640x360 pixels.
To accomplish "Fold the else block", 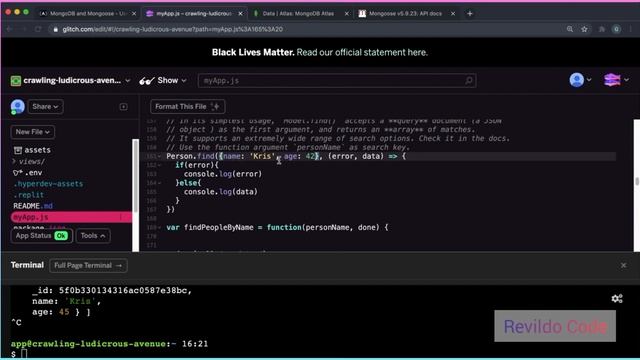I will tap(160, 183).
